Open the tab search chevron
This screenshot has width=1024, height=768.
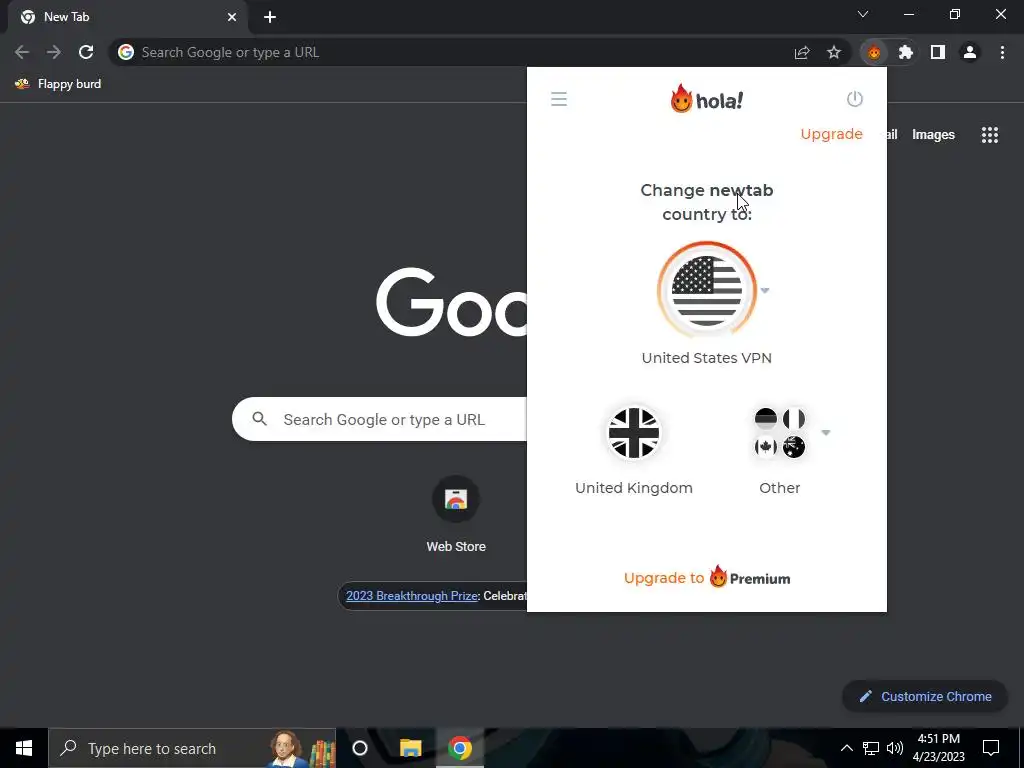point(863,14)
